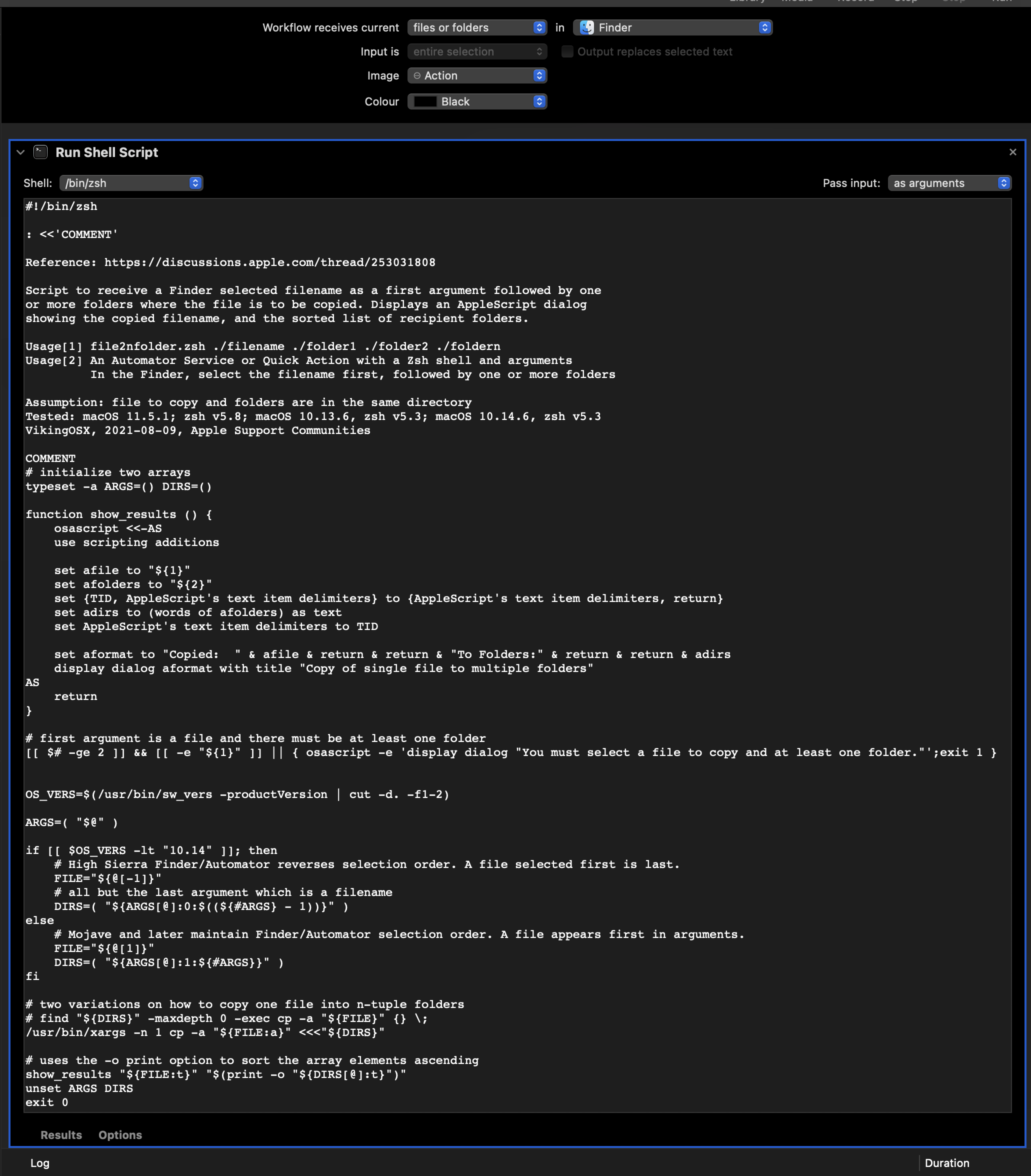Viewport: 1031px width, 1176px height.
Task: Remove the Run Shell Script action with X
Action: pyautogui.click(x=1012, y=152)
